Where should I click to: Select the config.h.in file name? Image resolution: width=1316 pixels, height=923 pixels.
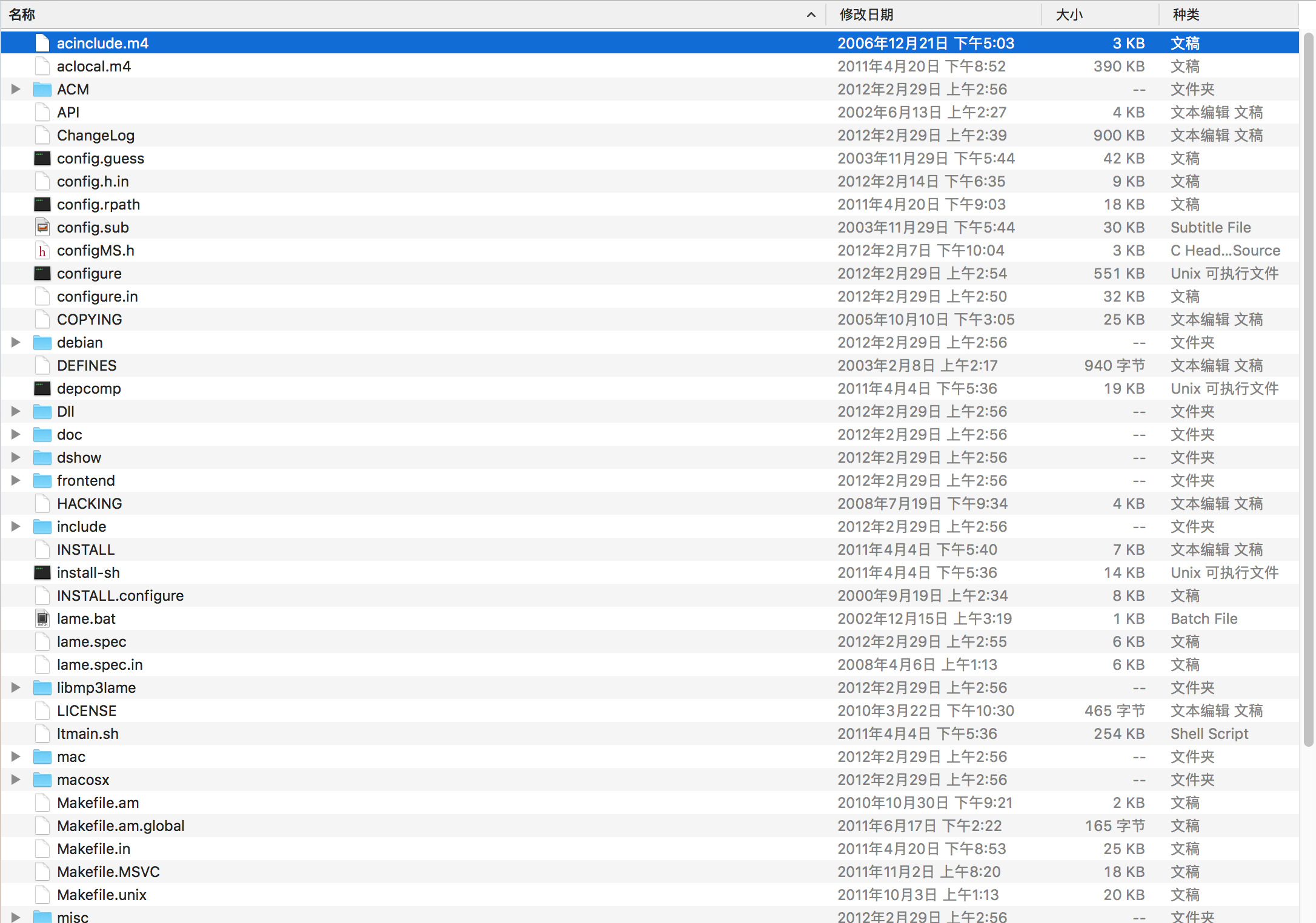[93, 181]
